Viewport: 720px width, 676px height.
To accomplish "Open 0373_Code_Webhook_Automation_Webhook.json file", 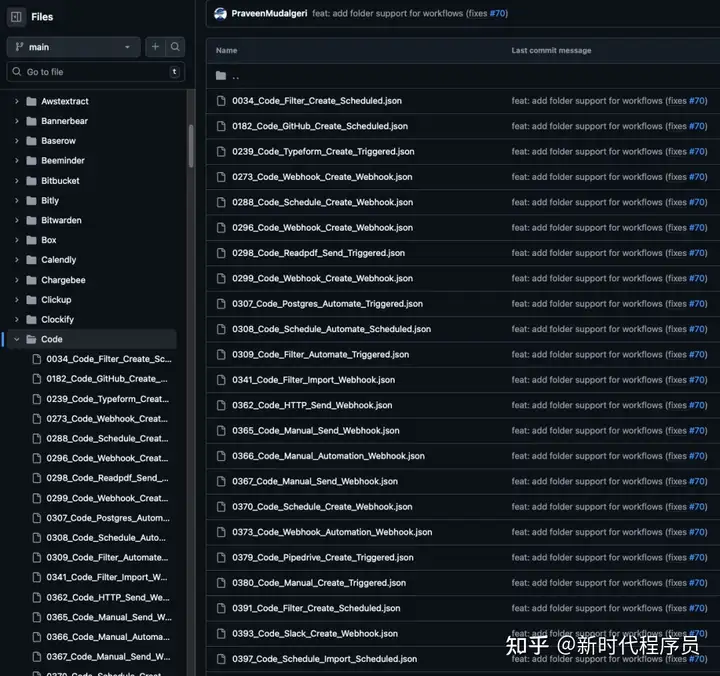I will (x=332, y=532).
